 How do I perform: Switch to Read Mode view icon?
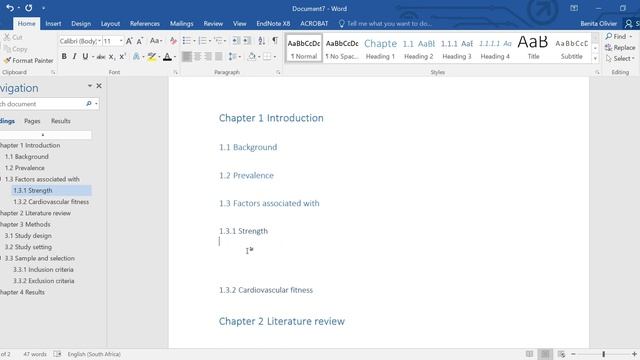pos(529,354)
